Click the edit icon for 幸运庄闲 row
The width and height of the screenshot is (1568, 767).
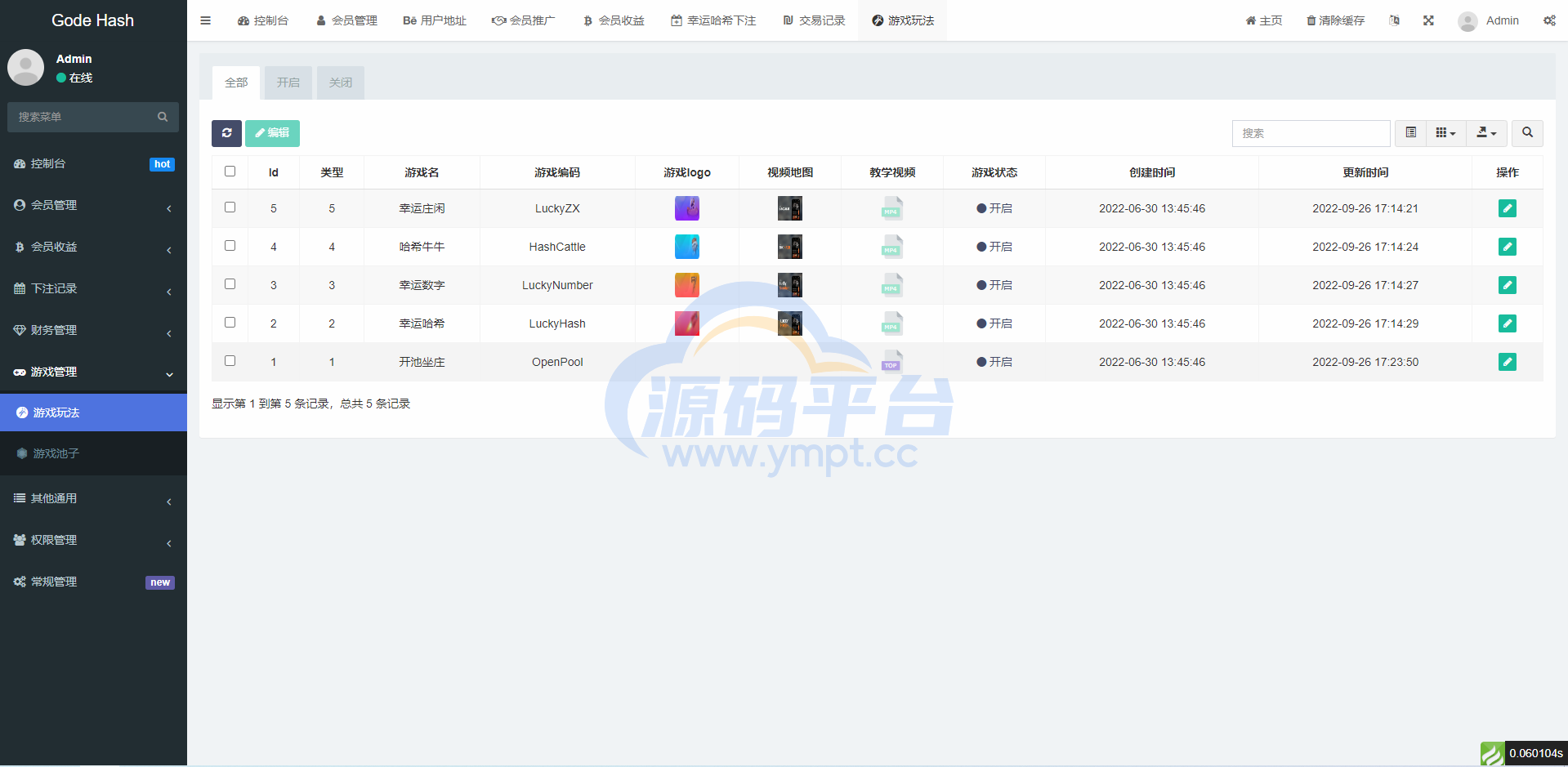[1508, 208]
